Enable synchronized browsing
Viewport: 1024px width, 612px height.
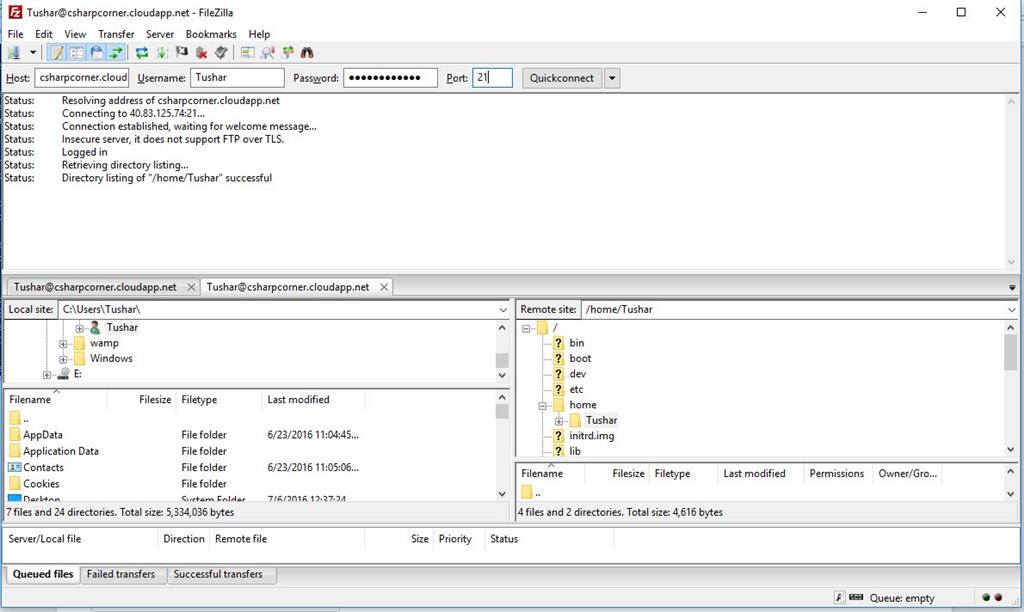286,52
